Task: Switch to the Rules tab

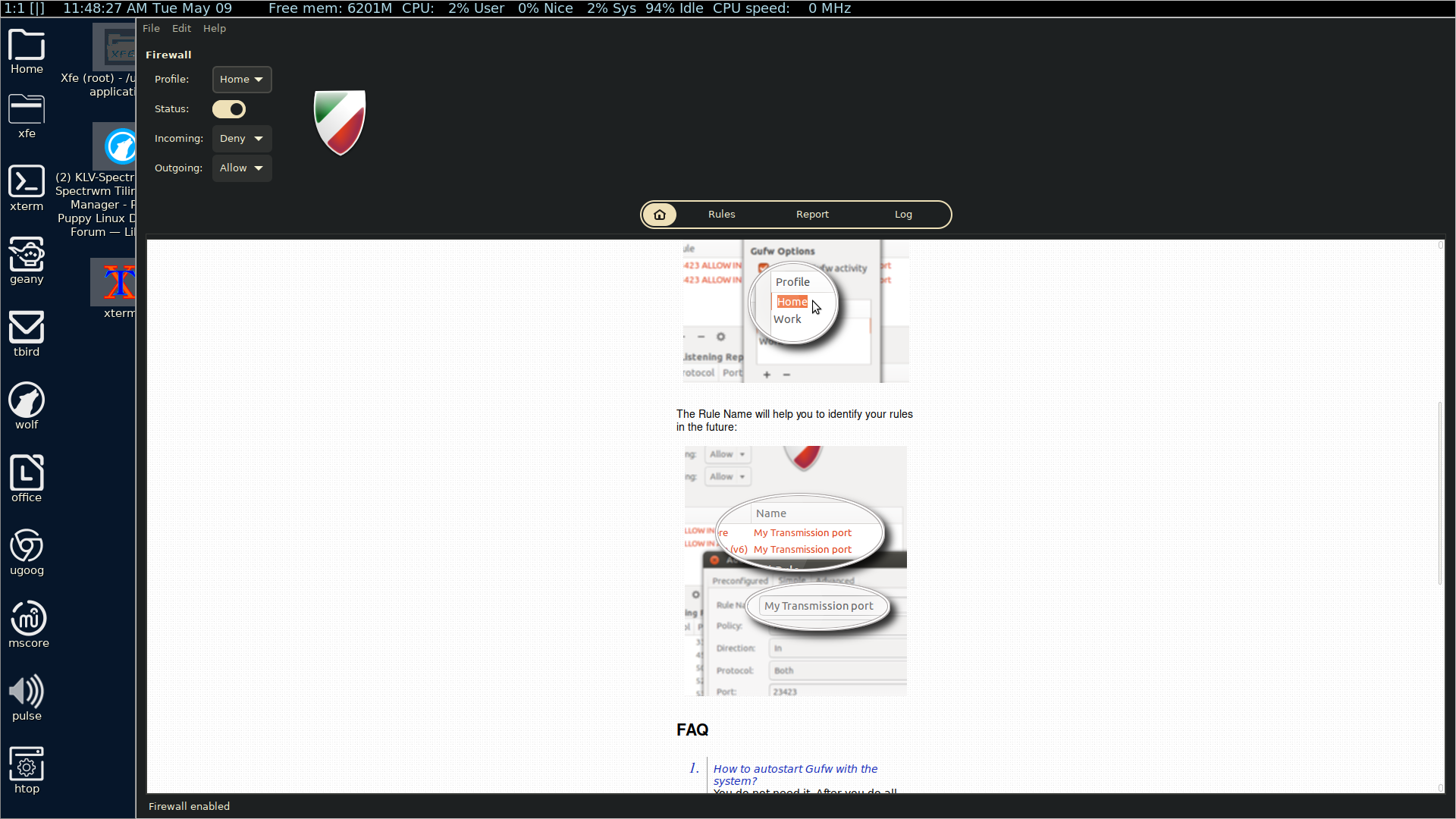Action: (721, 215)
